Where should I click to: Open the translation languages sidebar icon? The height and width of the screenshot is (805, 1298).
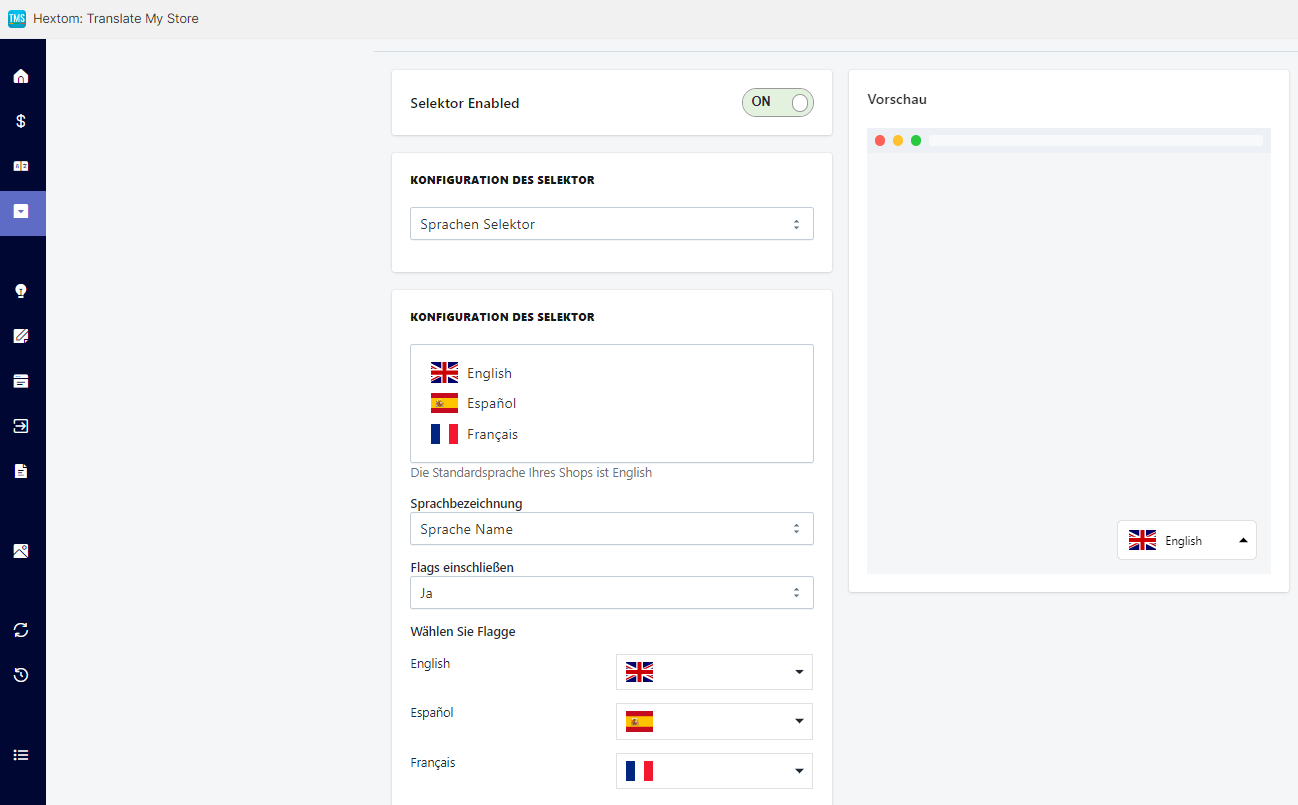[21, 166]
